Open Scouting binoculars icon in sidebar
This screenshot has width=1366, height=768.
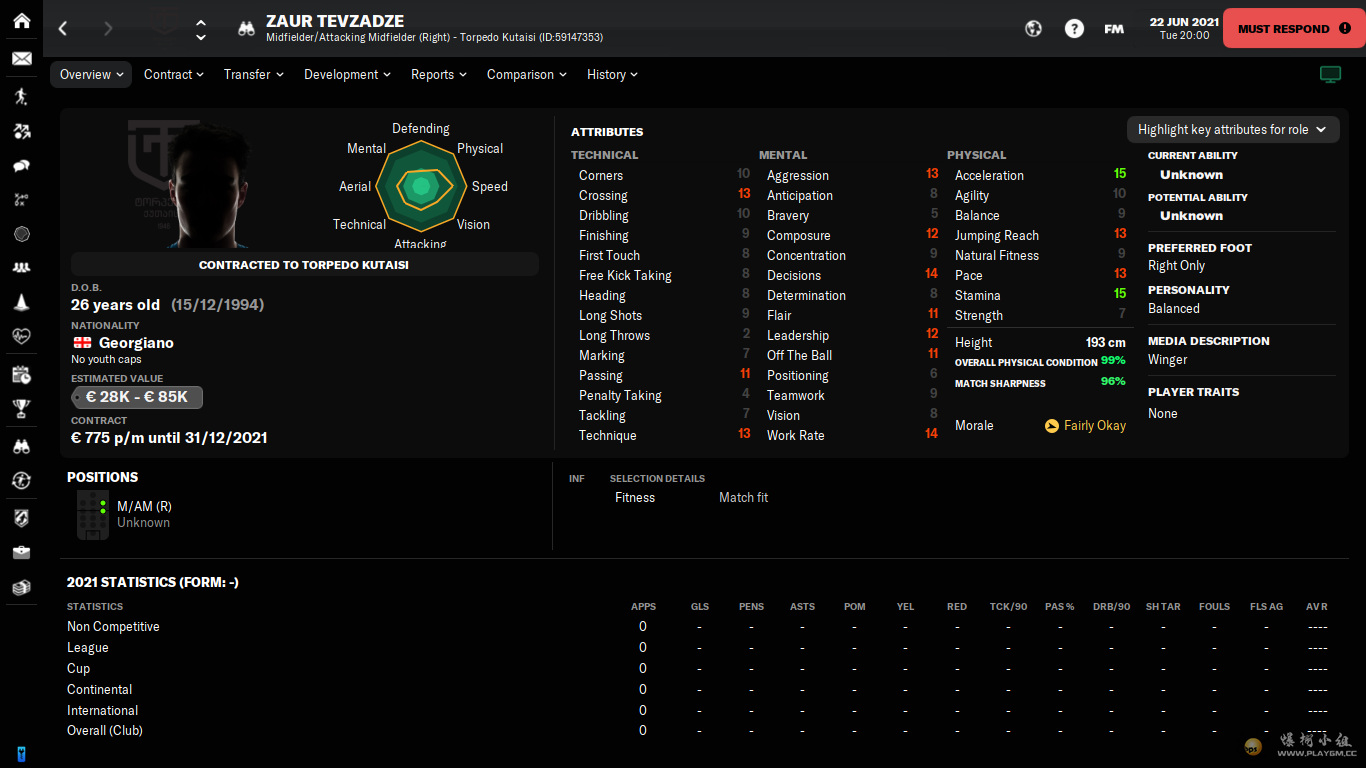(21, 446)
